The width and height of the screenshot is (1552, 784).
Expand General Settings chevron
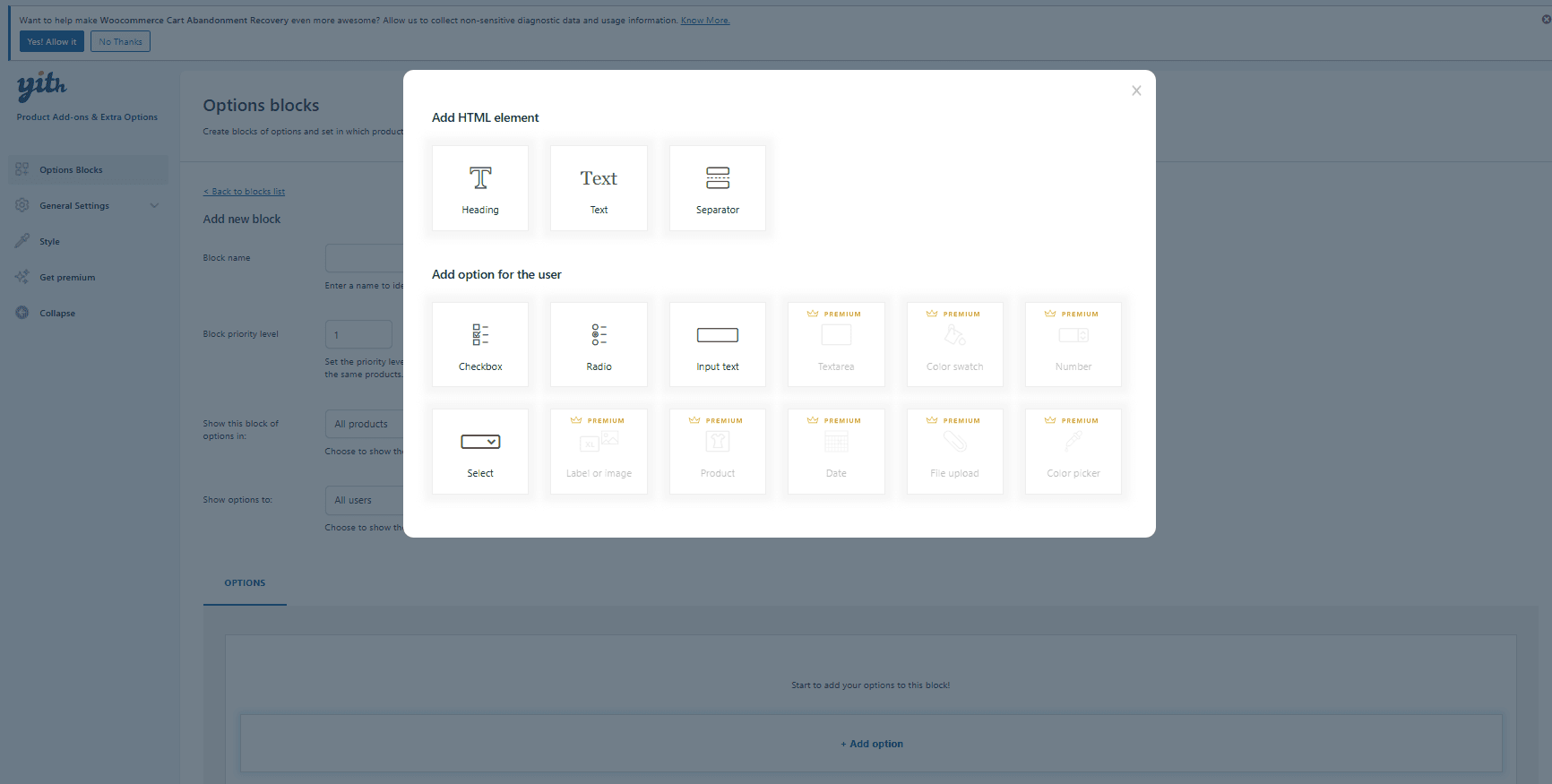click(154, 206)
